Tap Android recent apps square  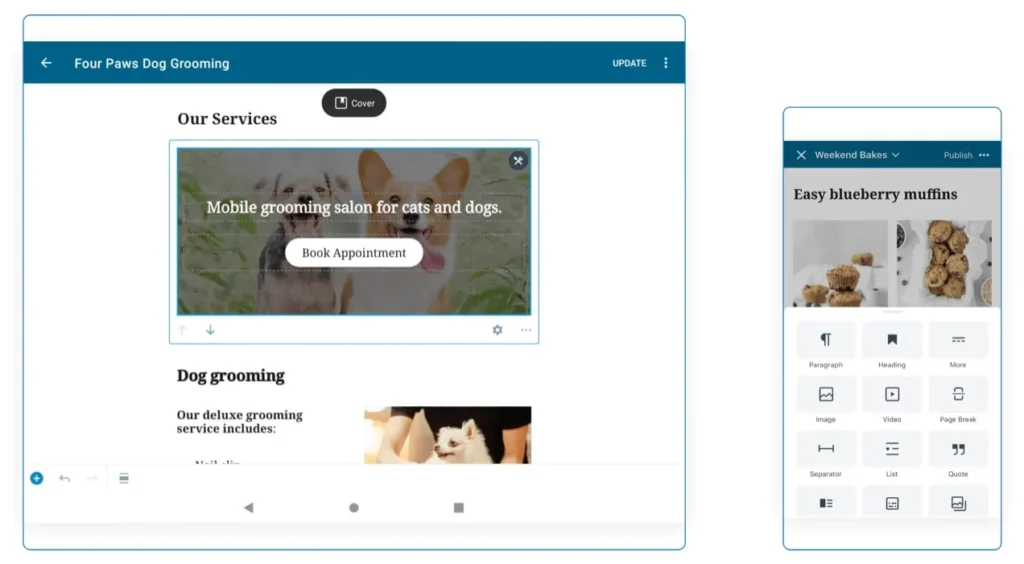pos(458,508)
